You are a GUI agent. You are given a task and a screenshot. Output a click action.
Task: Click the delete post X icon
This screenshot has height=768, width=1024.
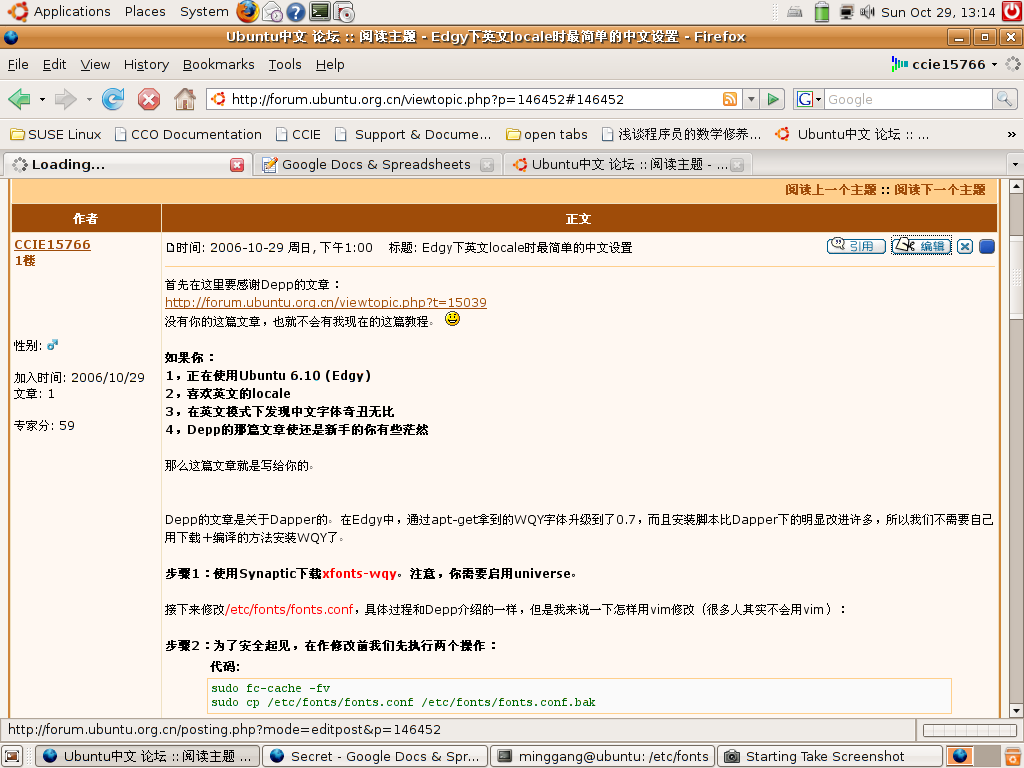click(965, 246)
